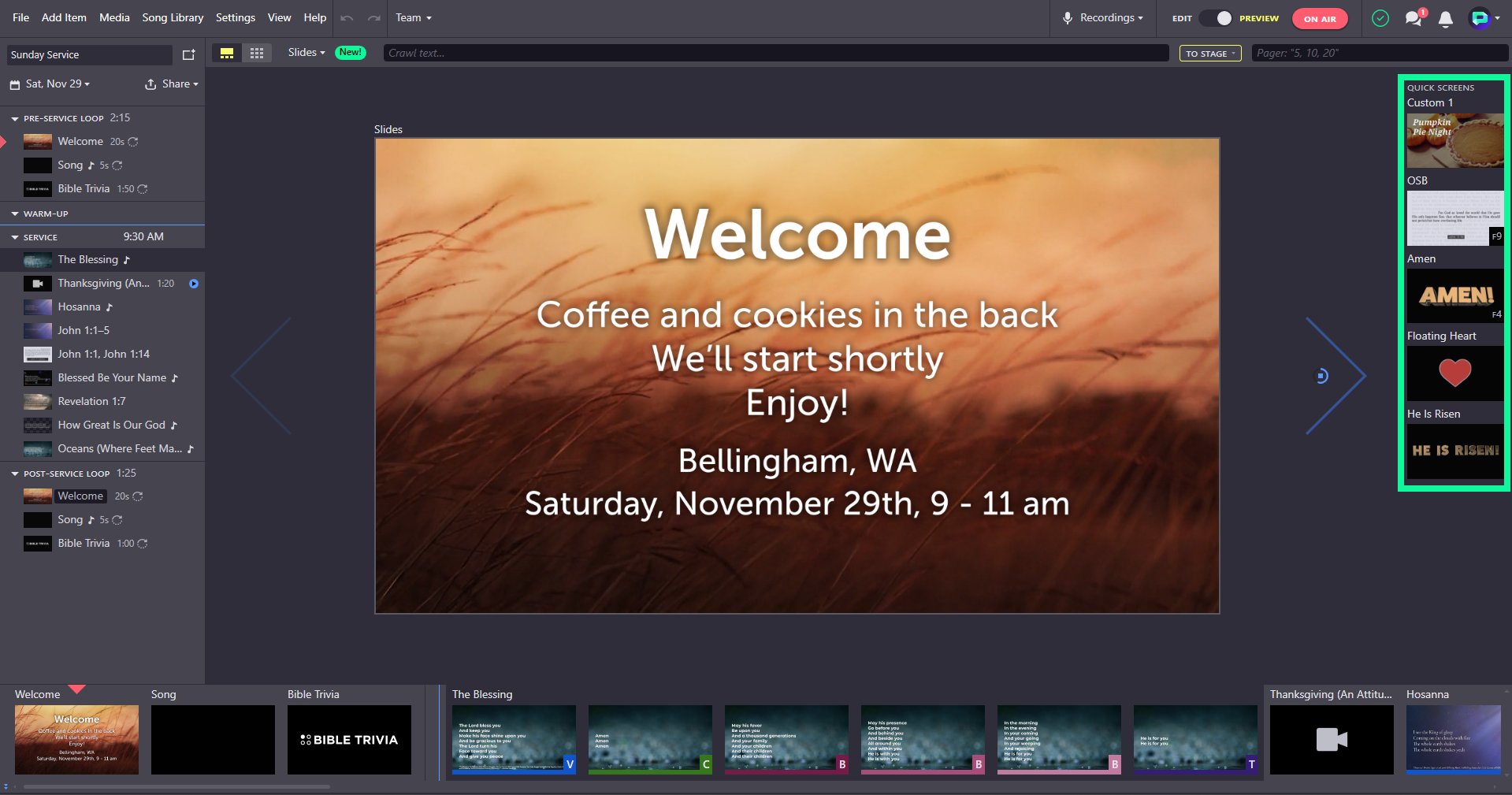
Task: Show the Floating Heart quick screen
Action: coord(1455,373)
